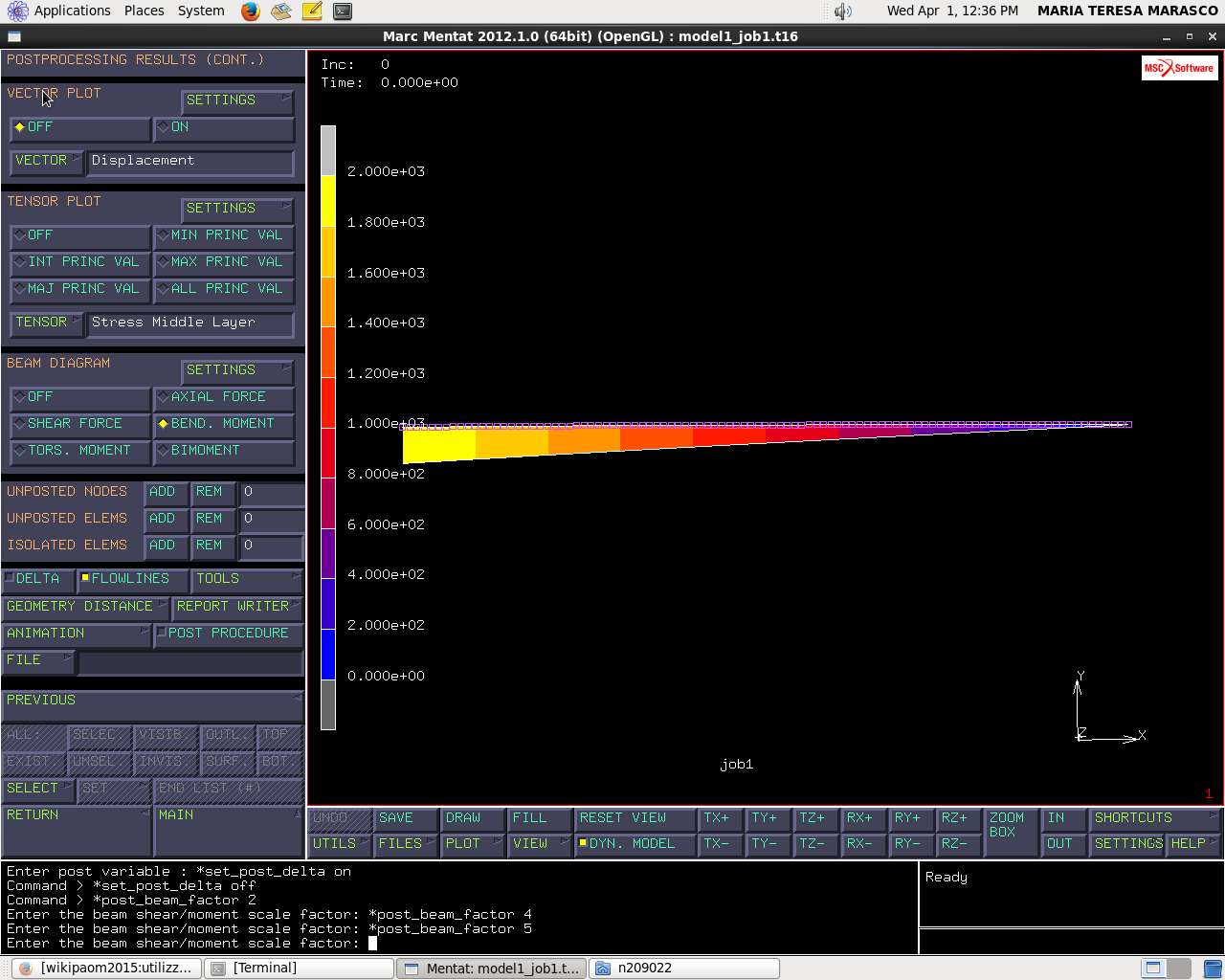Click the volume speaker icon

tap(842, 11)
